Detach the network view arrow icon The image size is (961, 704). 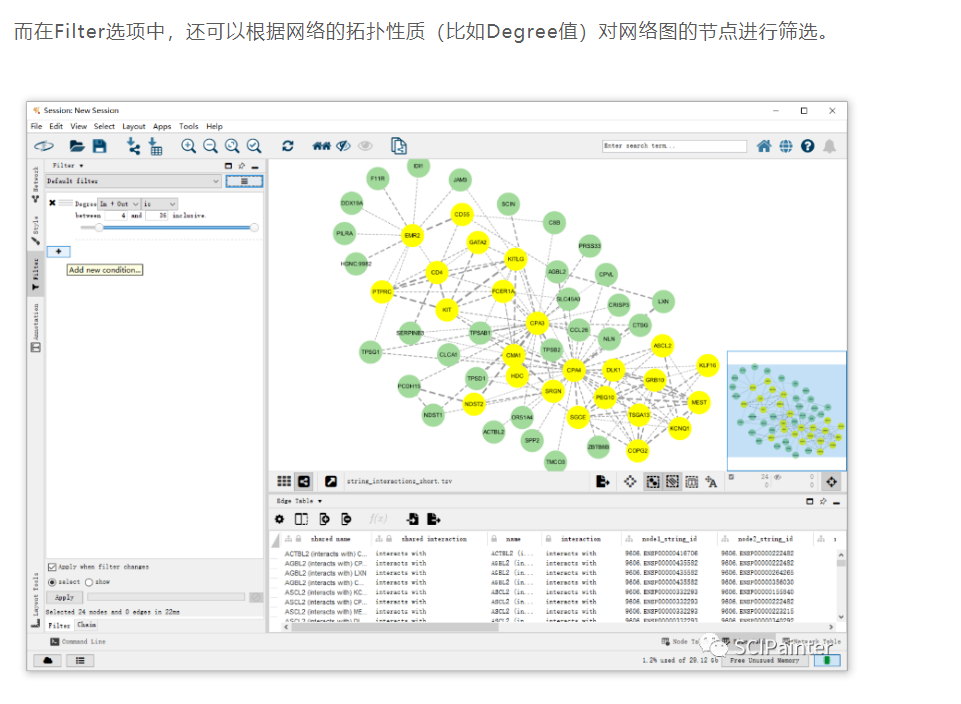(x=331, y=481)
